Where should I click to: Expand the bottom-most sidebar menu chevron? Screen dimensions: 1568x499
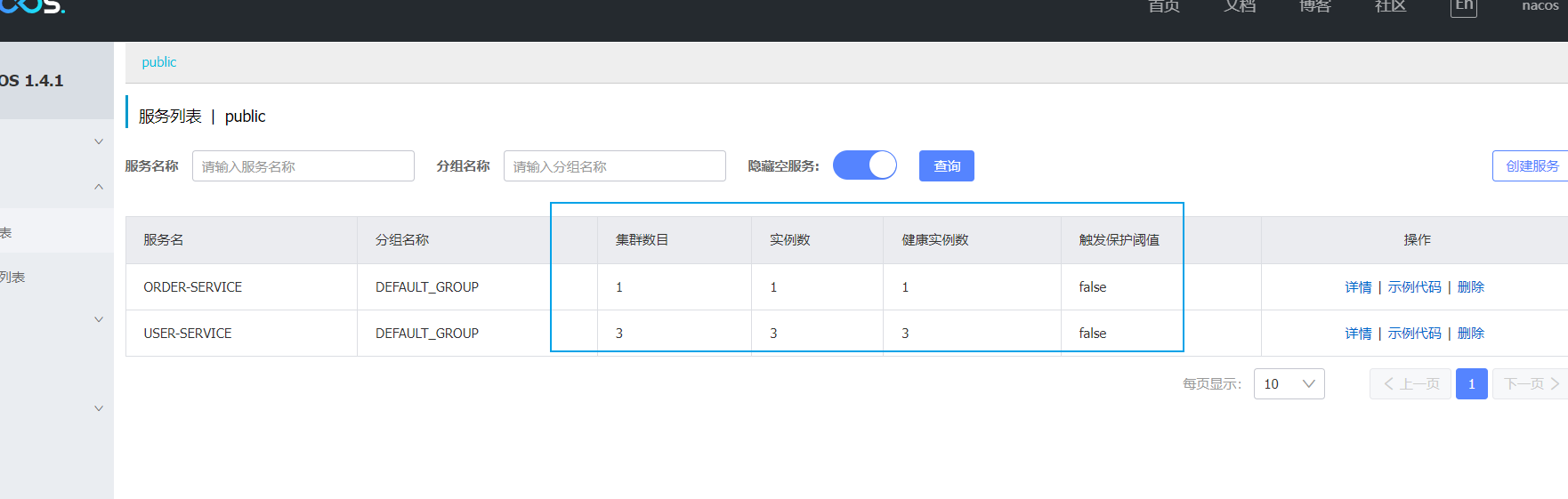coord(99,408)
